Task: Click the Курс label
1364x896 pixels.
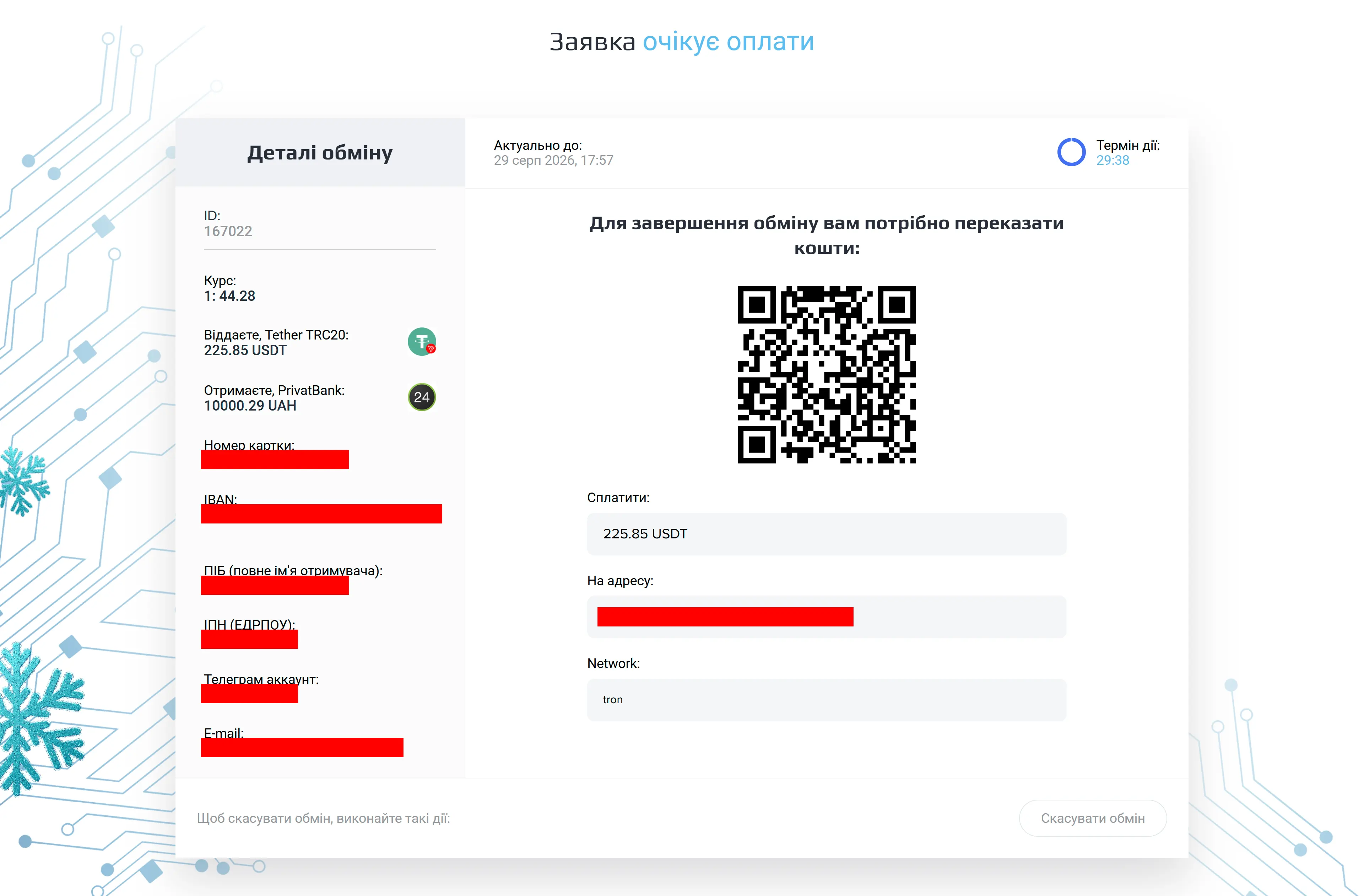Action: (x=220, y=281)
